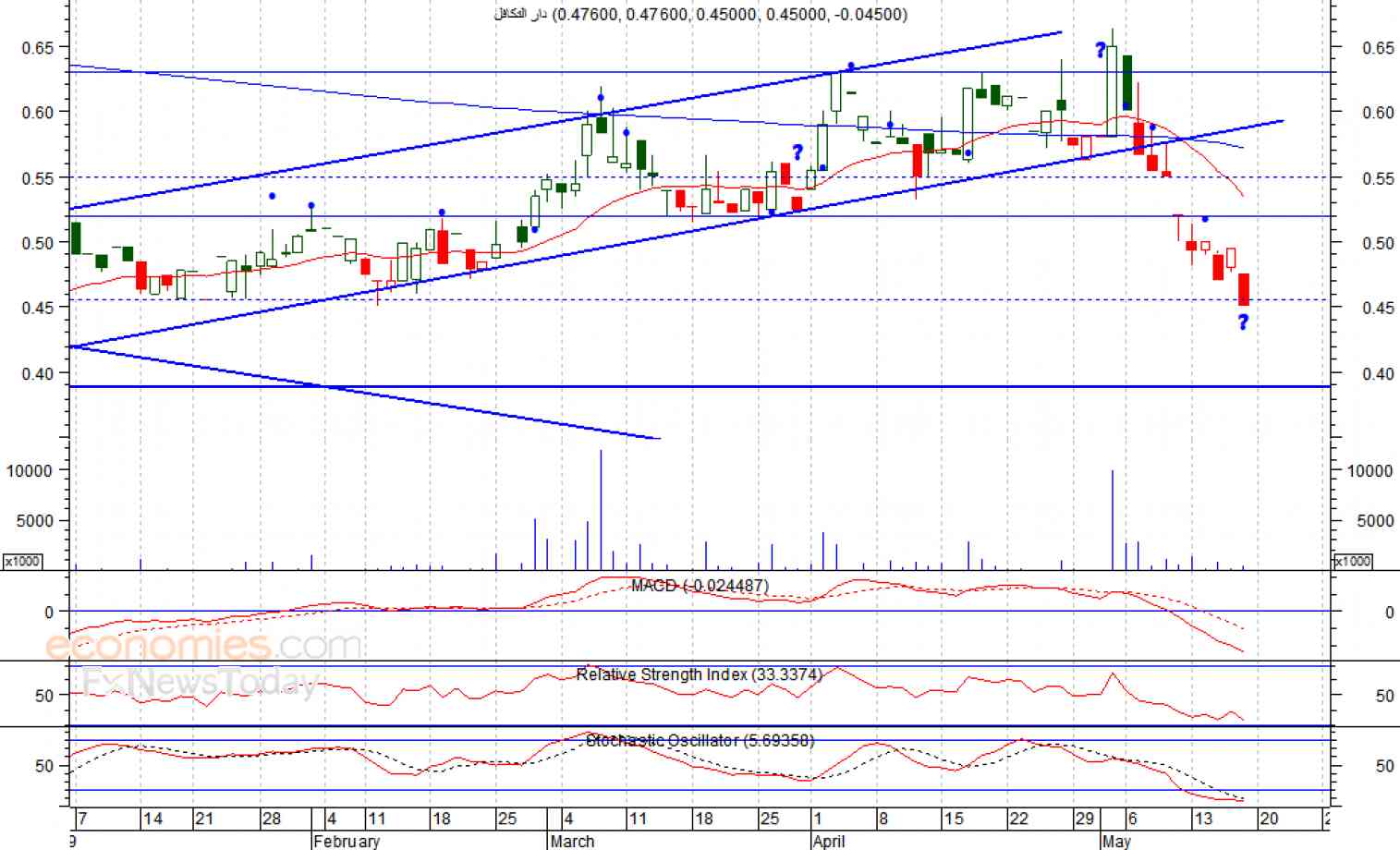
Task: Click the MACD (-0.024487) indicator label
Action: (x=700, y=586)
